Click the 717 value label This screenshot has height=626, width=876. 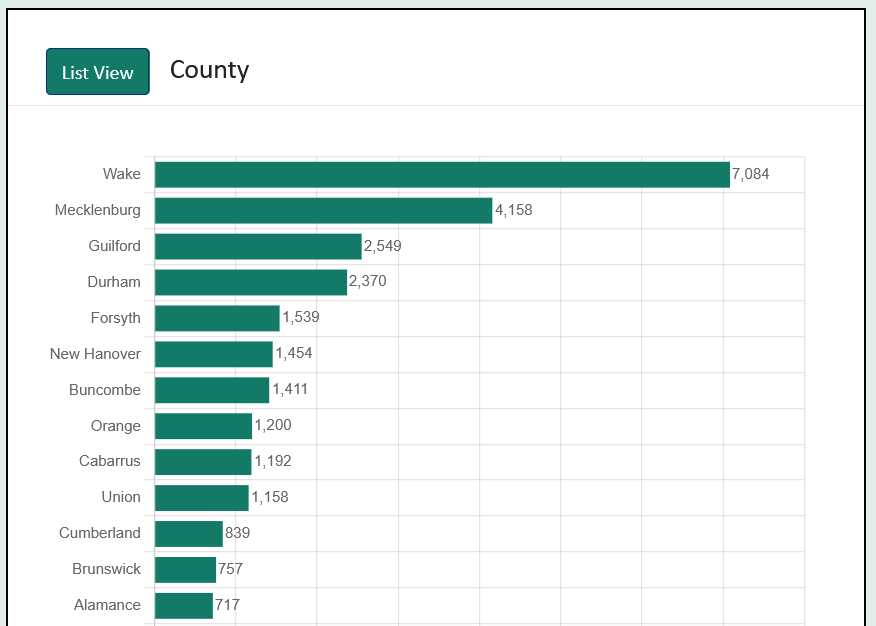227,605
